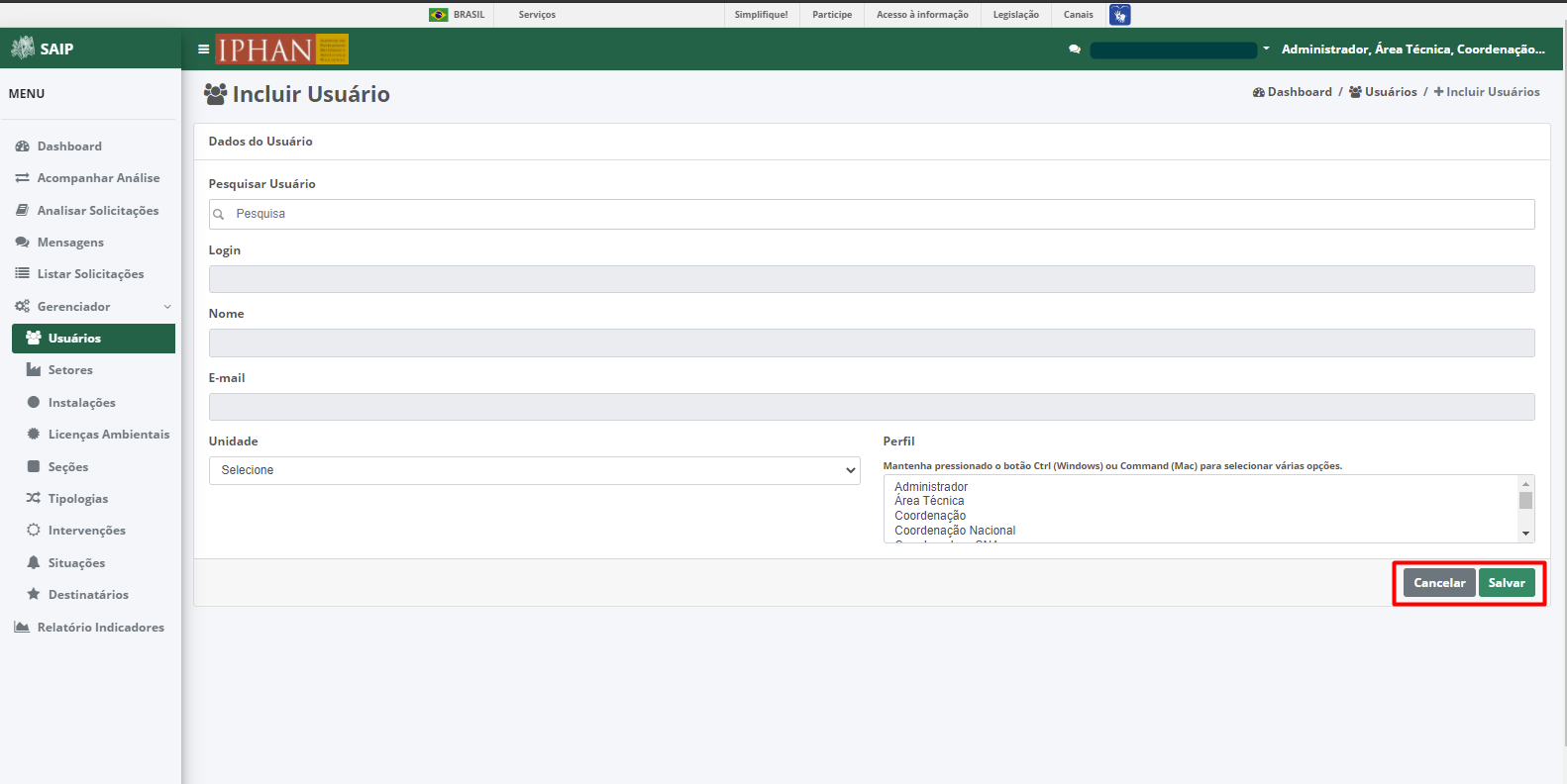Viewport: 1567px width, 784px height.
Task: Click the Relatório Indicadores chart icon
Action: tap(23, 628)
